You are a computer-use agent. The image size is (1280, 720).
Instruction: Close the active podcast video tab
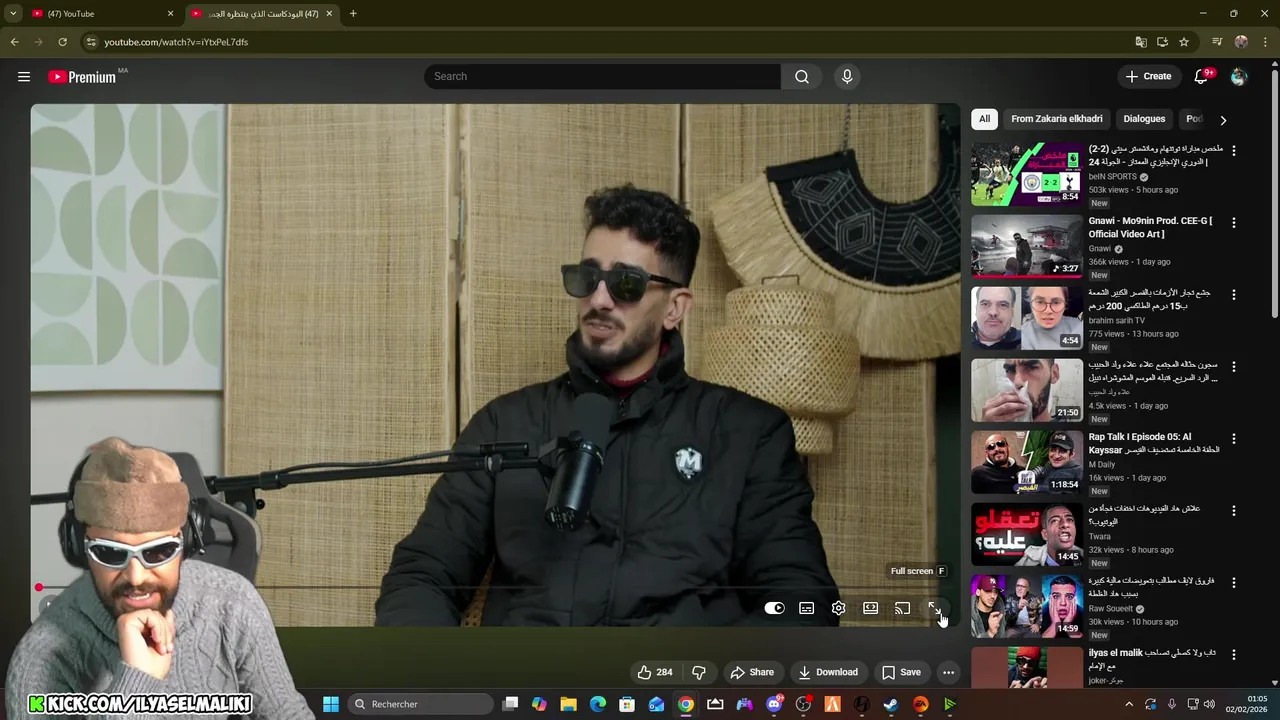click(329, 14)
